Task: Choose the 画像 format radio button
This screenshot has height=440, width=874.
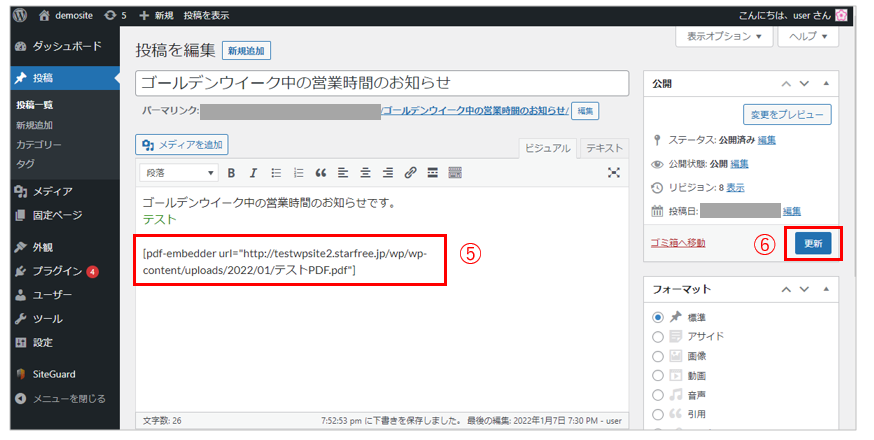Action: coord(658,356)
